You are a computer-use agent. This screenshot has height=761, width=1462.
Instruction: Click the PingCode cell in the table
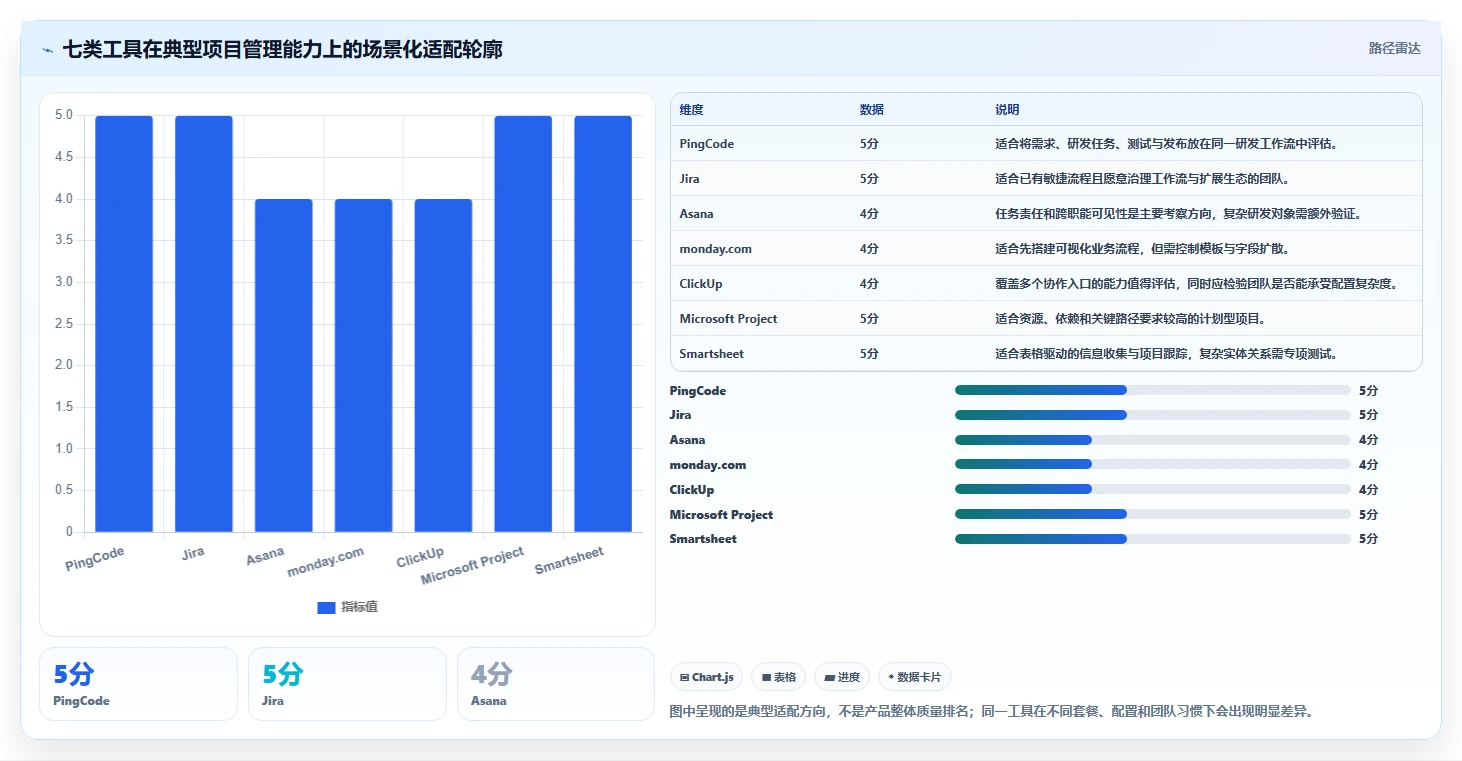(707, 144)
